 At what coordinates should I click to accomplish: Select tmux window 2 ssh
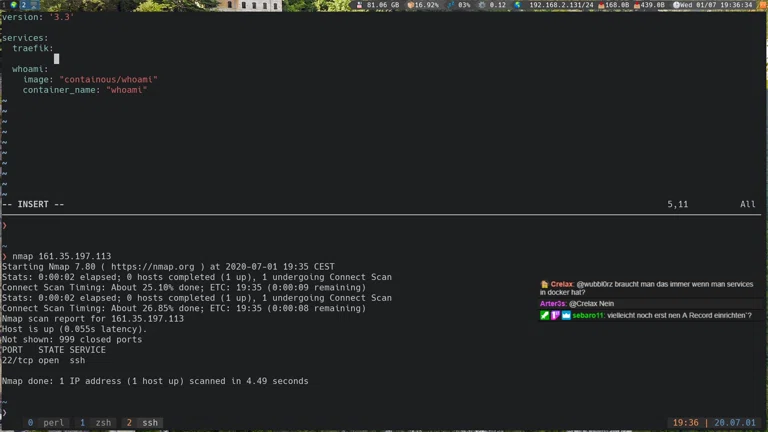pos(143,423)
